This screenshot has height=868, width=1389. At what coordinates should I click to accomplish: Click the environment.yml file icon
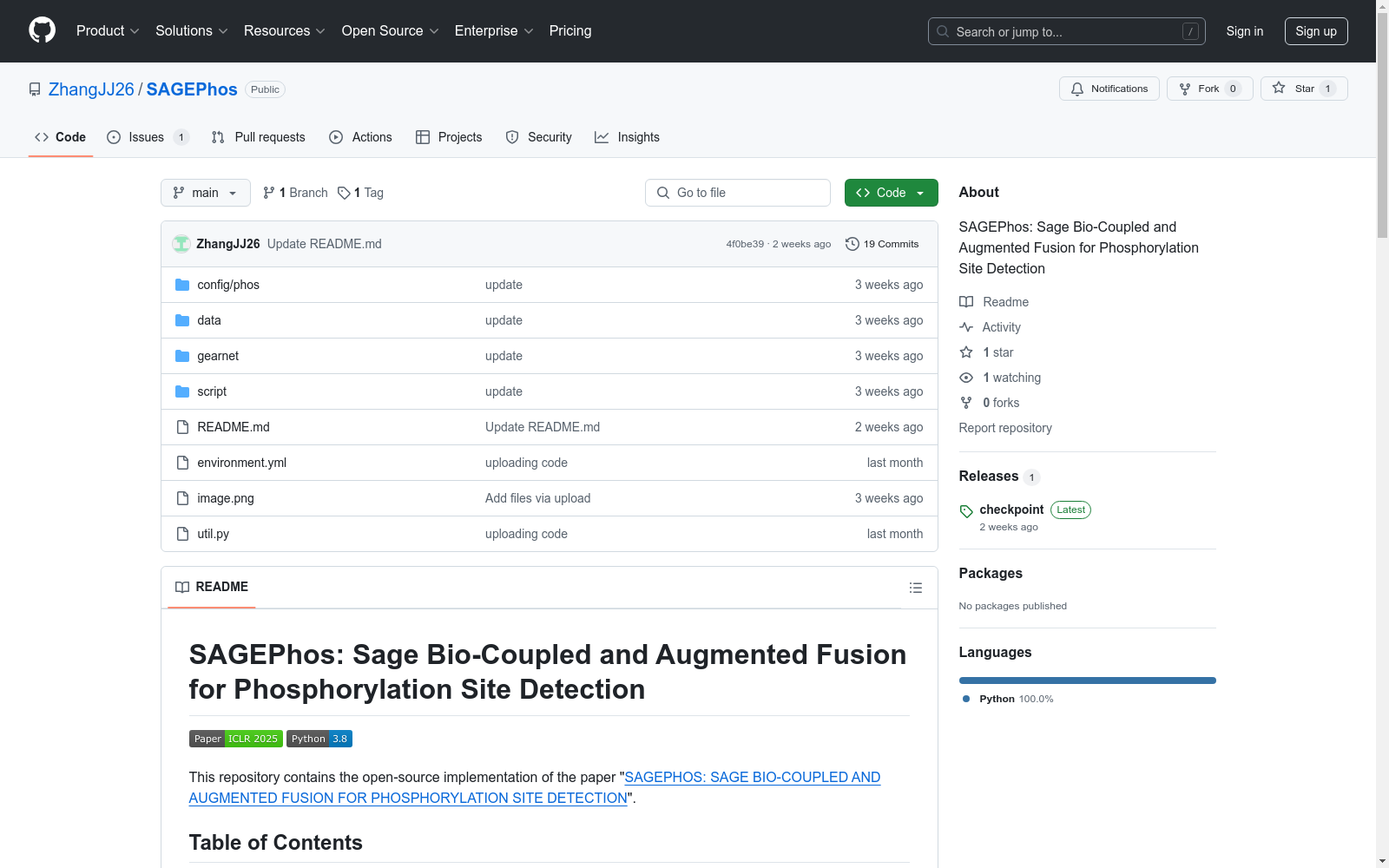point(182,463)
